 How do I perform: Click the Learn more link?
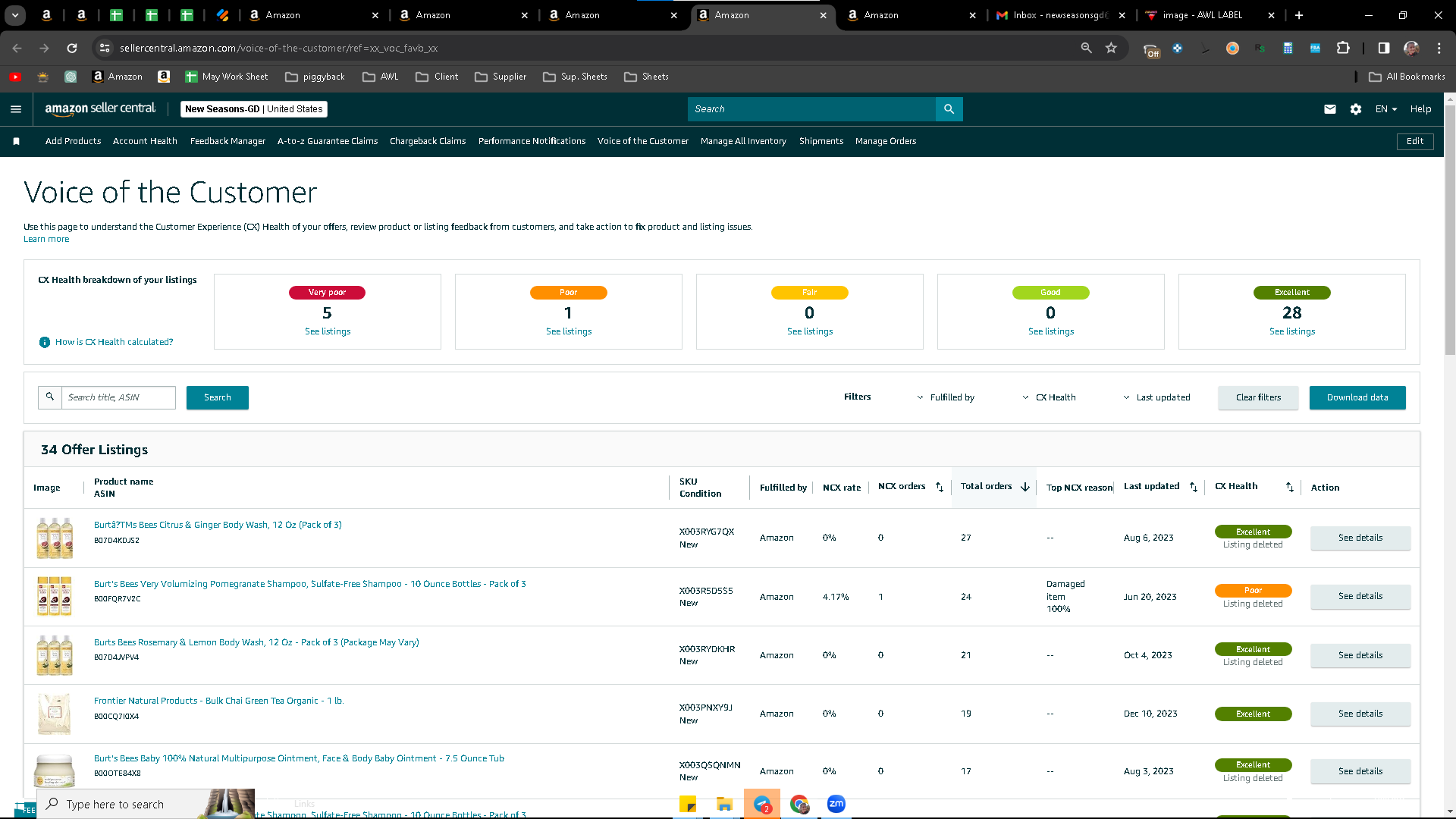pos(46,239)
